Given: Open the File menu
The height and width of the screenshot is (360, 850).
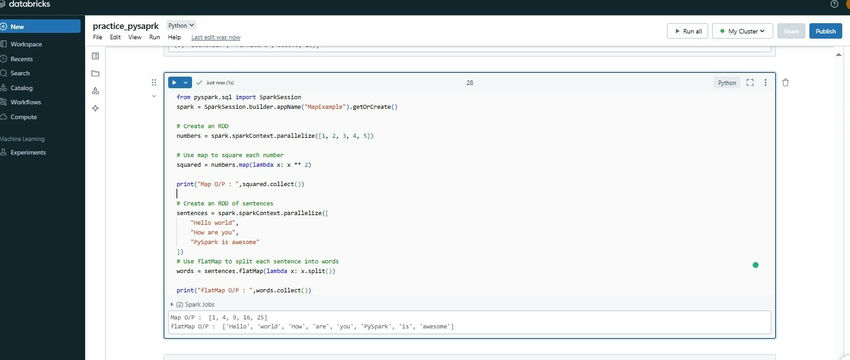Looking at the screenshot, I should [97, 37].
